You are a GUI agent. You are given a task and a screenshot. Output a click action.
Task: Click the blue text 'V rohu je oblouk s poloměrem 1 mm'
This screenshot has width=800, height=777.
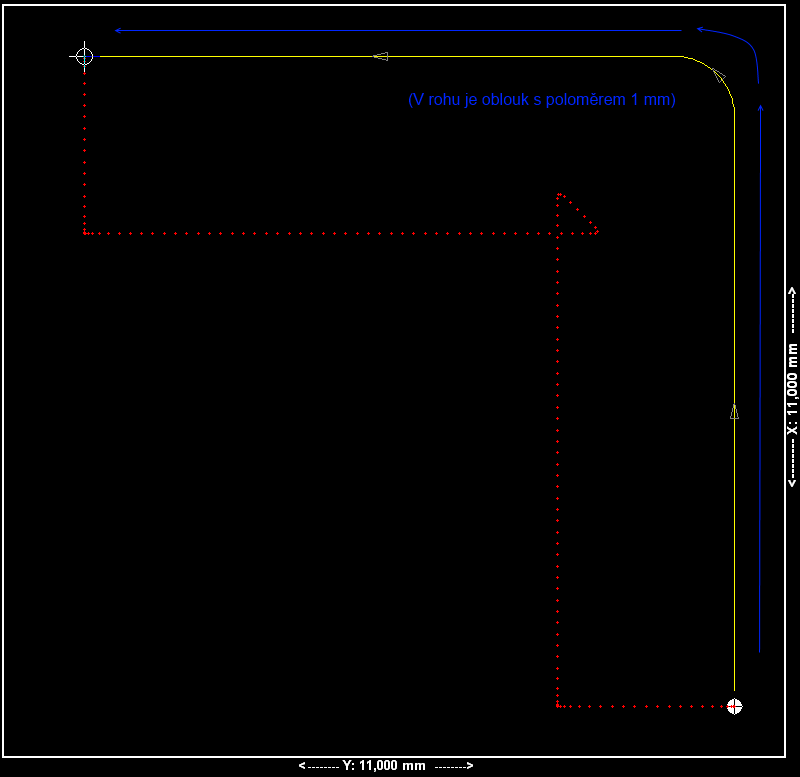541,100
